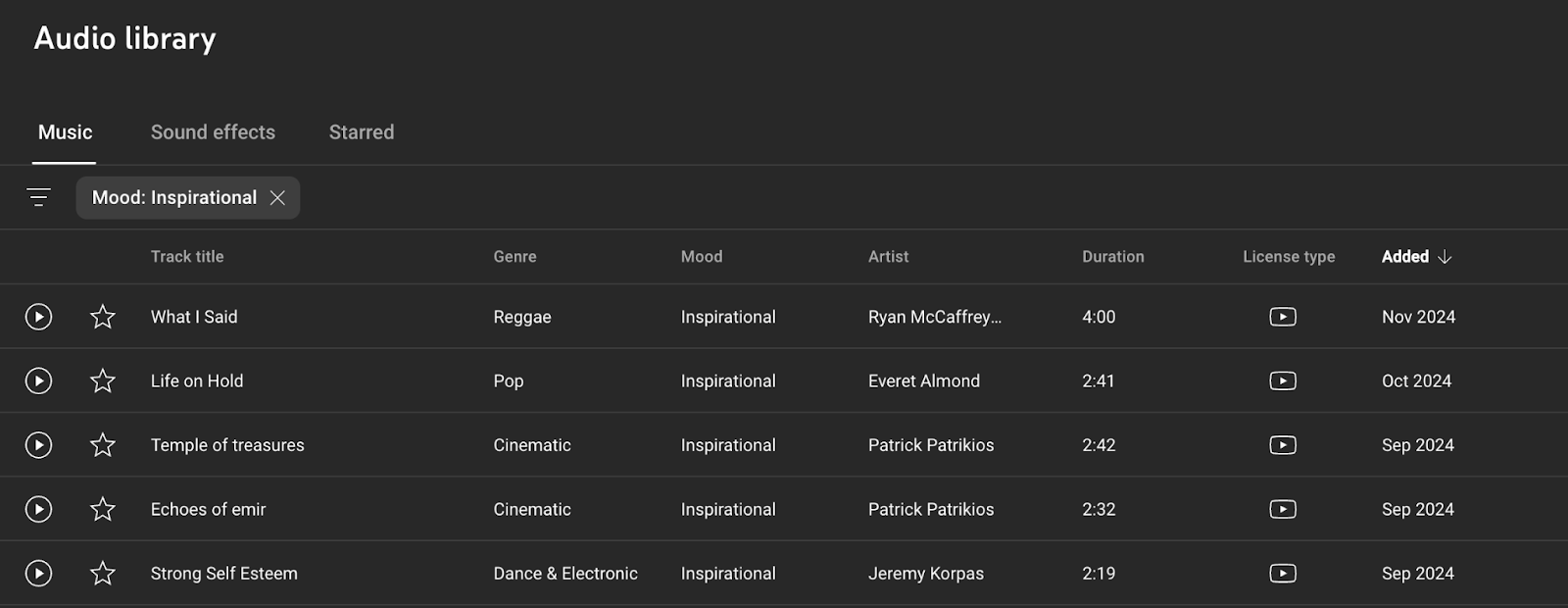Sort tracks by Duration
The height and width of the screenshot is (608, 1568).
point(1112,256)
